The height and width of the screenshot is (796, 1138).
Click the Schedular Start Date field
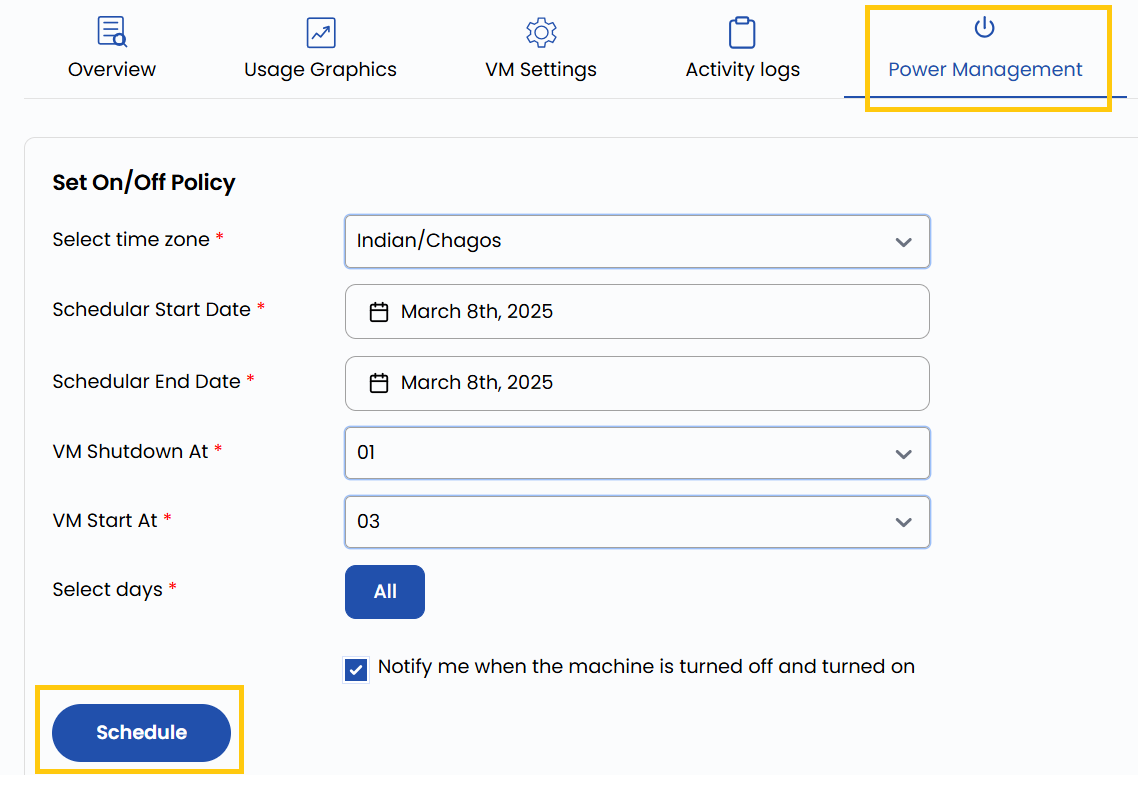637,311
